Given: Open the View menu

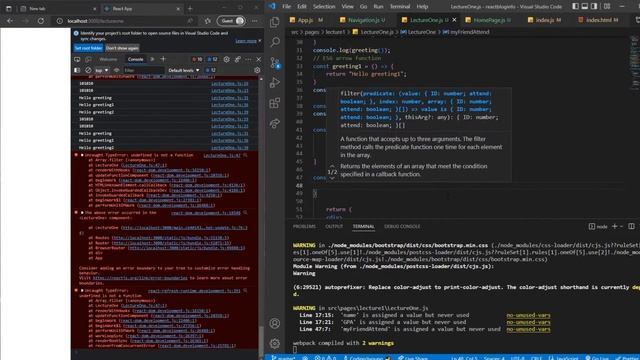Looking at the screenshot, I should pos(347,7).
